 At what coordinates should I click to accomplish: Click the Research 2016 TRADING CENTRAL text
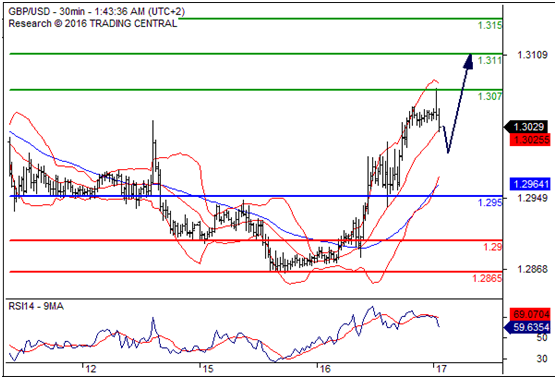(x=92, y=23)
